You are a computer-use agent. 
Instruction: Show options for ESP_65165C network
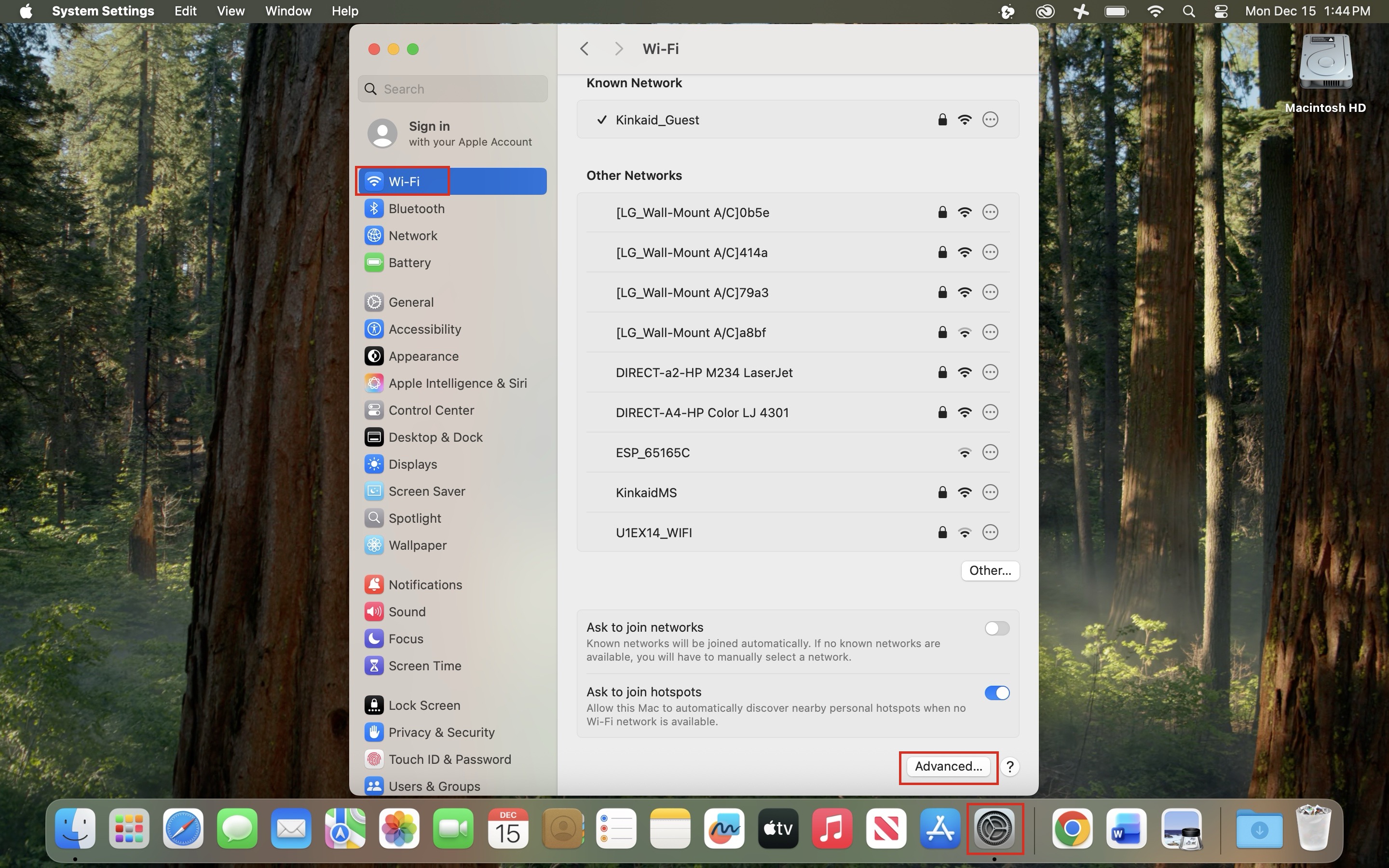(x=990, y=452)
